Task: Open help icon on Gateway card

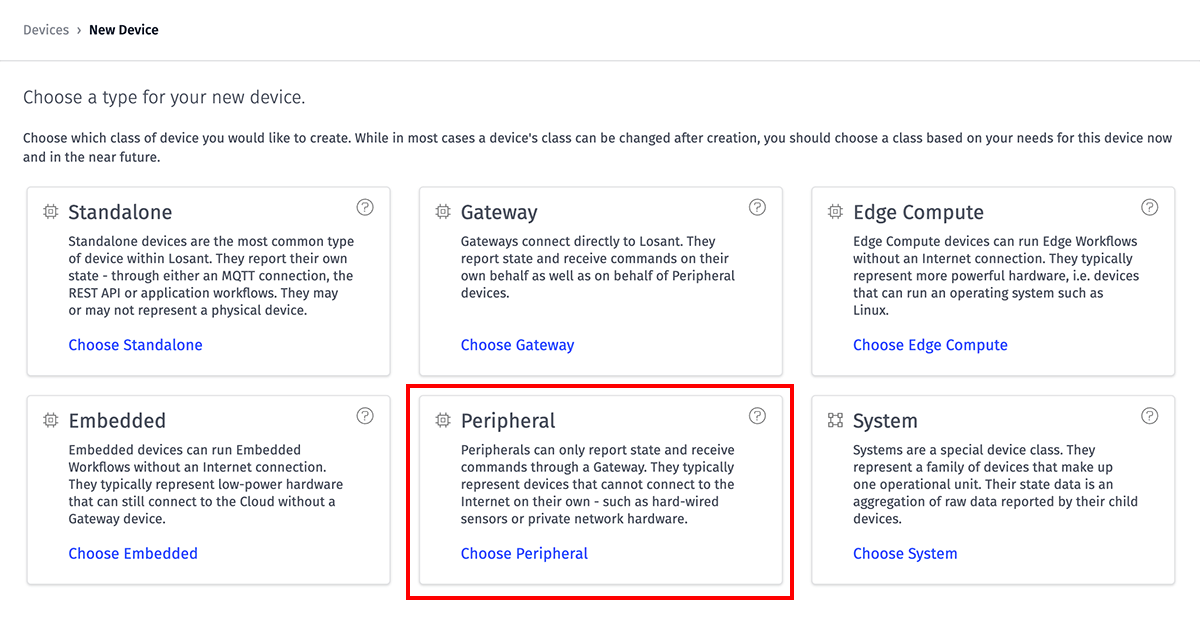Action: click(757, 207)
